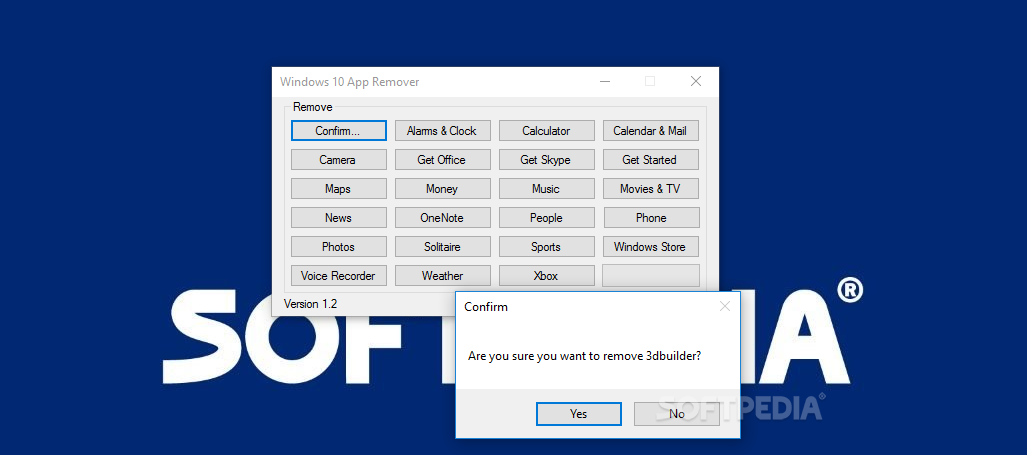Select the Sports button
This screenshot has width=1027, height=455.
coord(546,246)
